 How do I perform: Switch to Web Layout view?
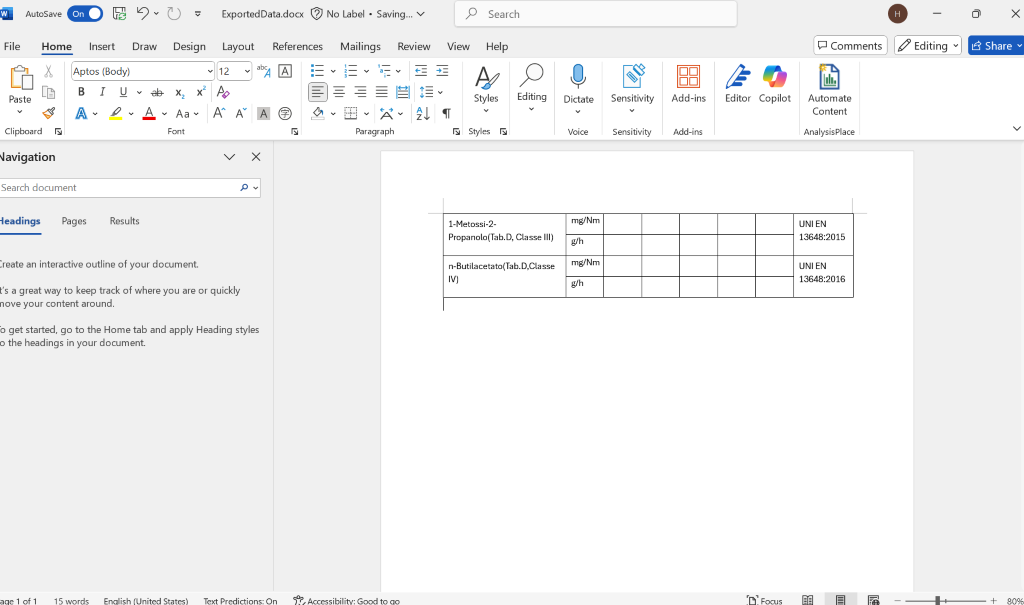click(x=873, y=600)
